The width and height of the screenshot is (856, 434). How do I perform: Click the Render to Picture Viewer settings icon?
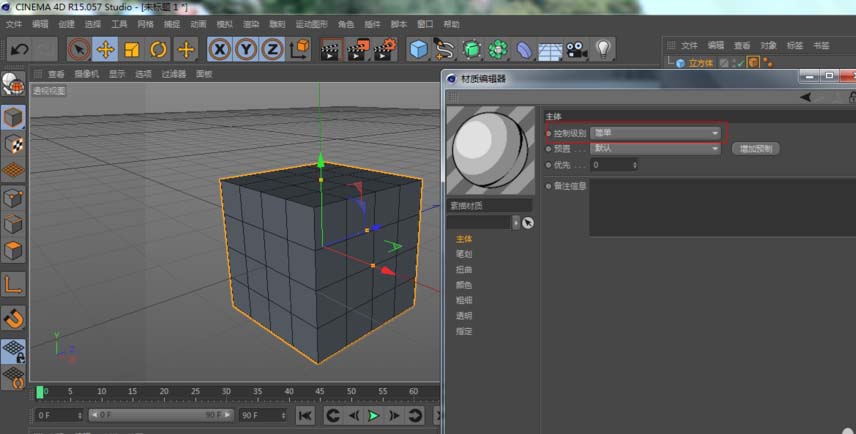pos(384,49)
